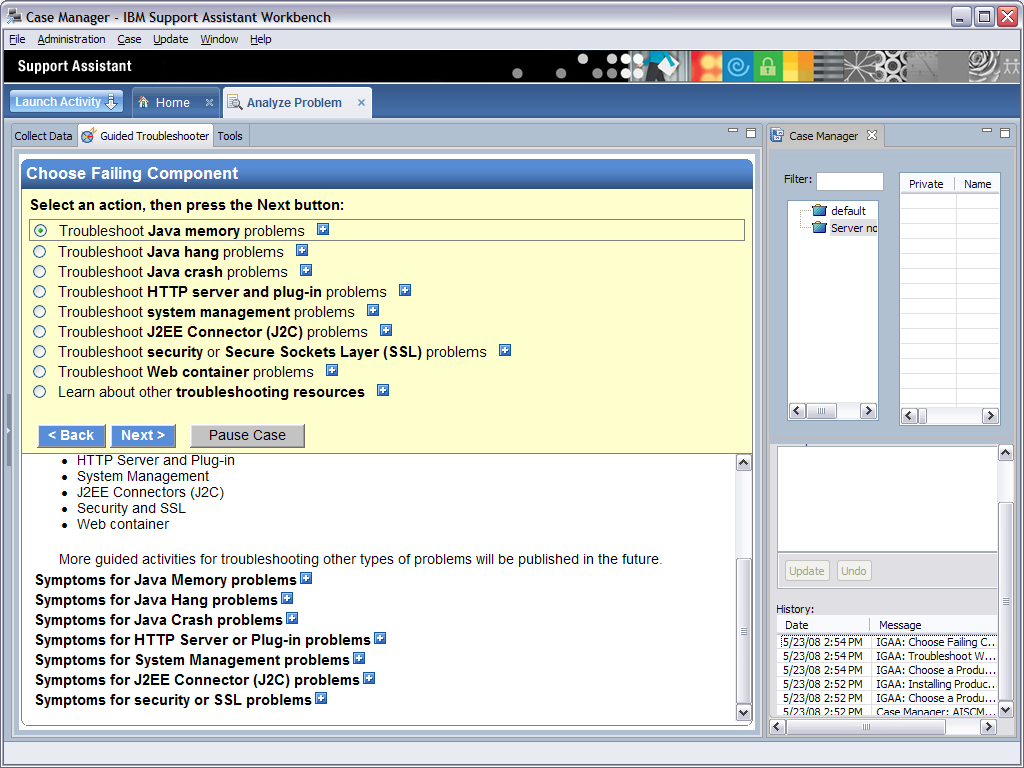
Task: Open the Update menu
Action: pos(170,39)
